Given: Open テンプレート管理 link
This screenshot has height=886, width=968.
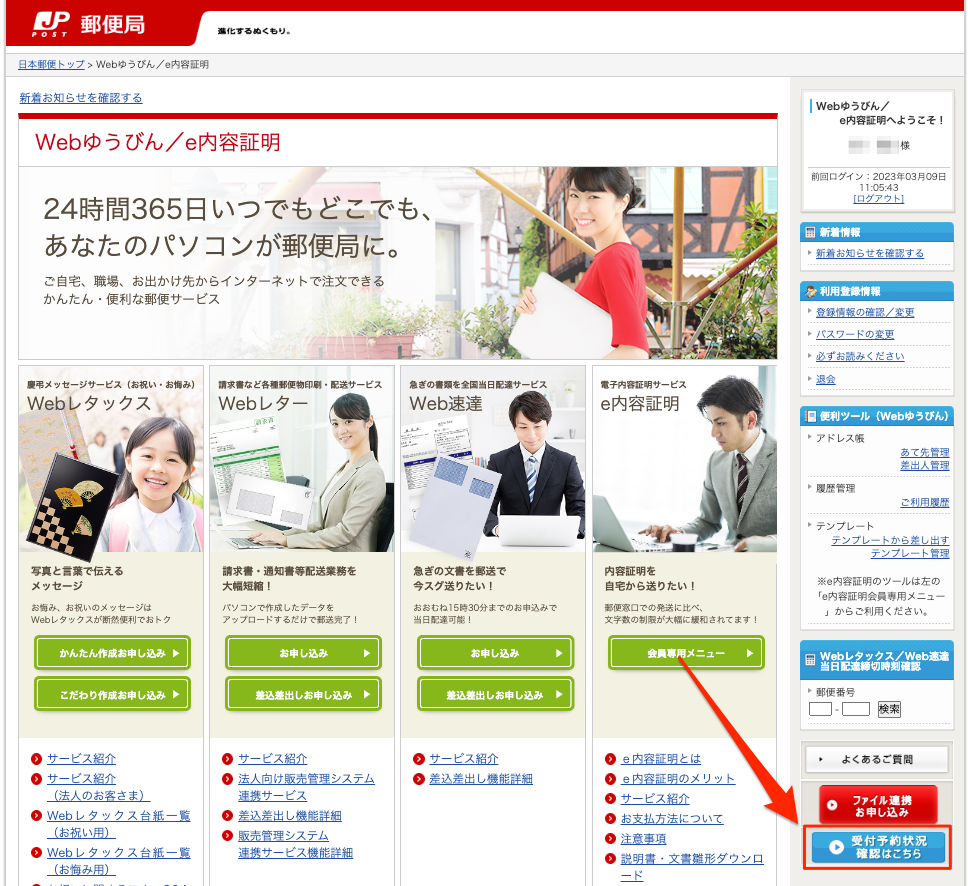Looking at the screenshot, I should (909, 553).
